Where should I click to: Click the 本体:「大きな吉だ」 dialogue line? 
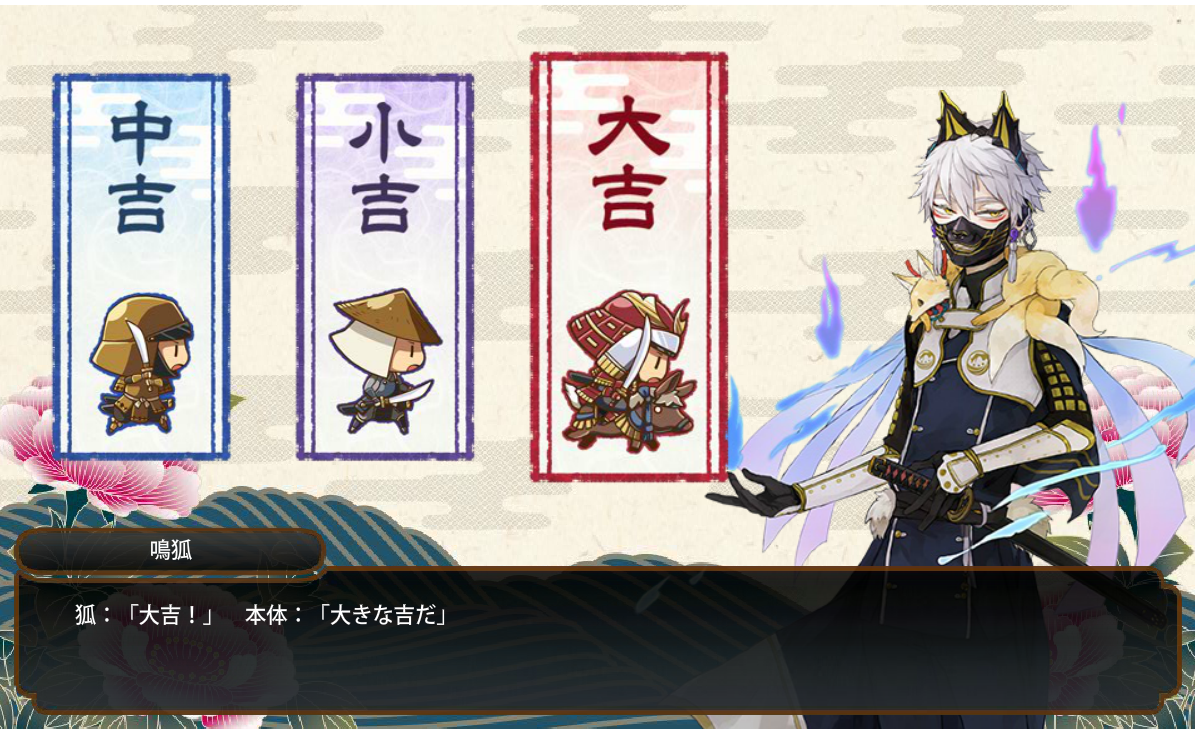click(347, 615)
